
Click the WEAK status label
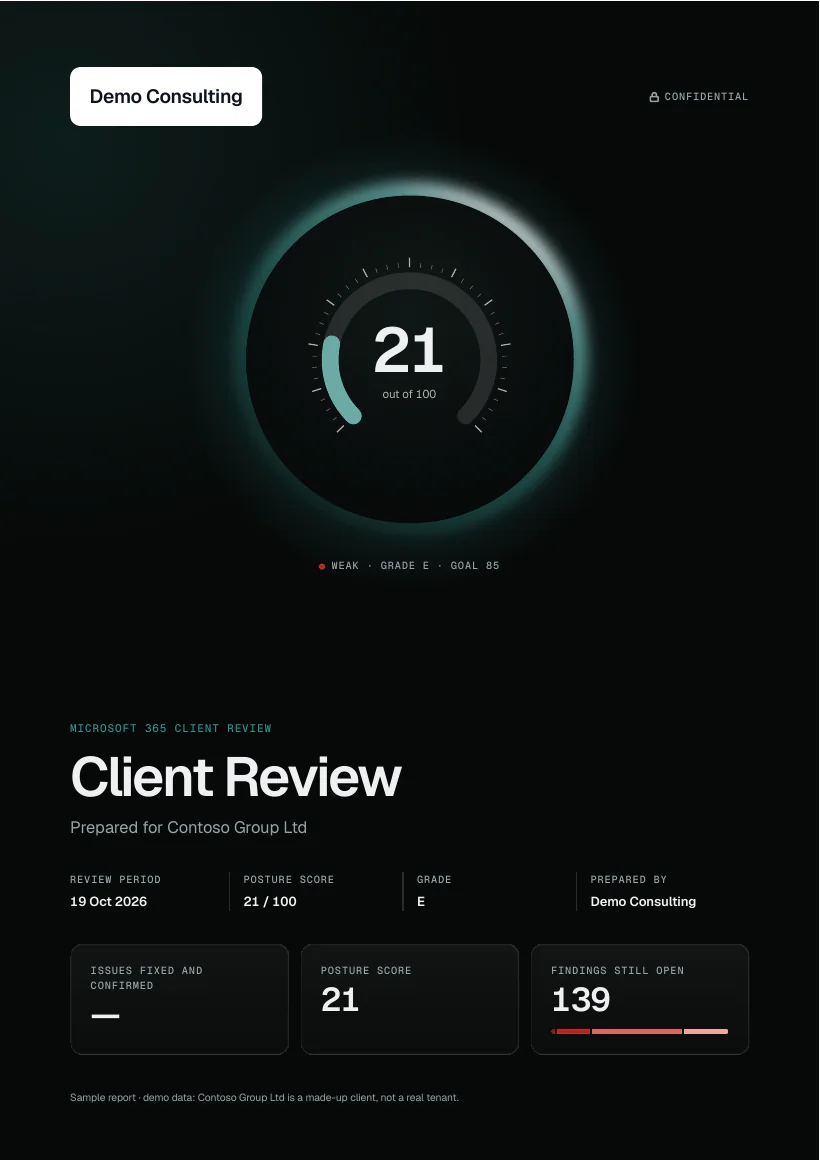(x=345, y=566)
